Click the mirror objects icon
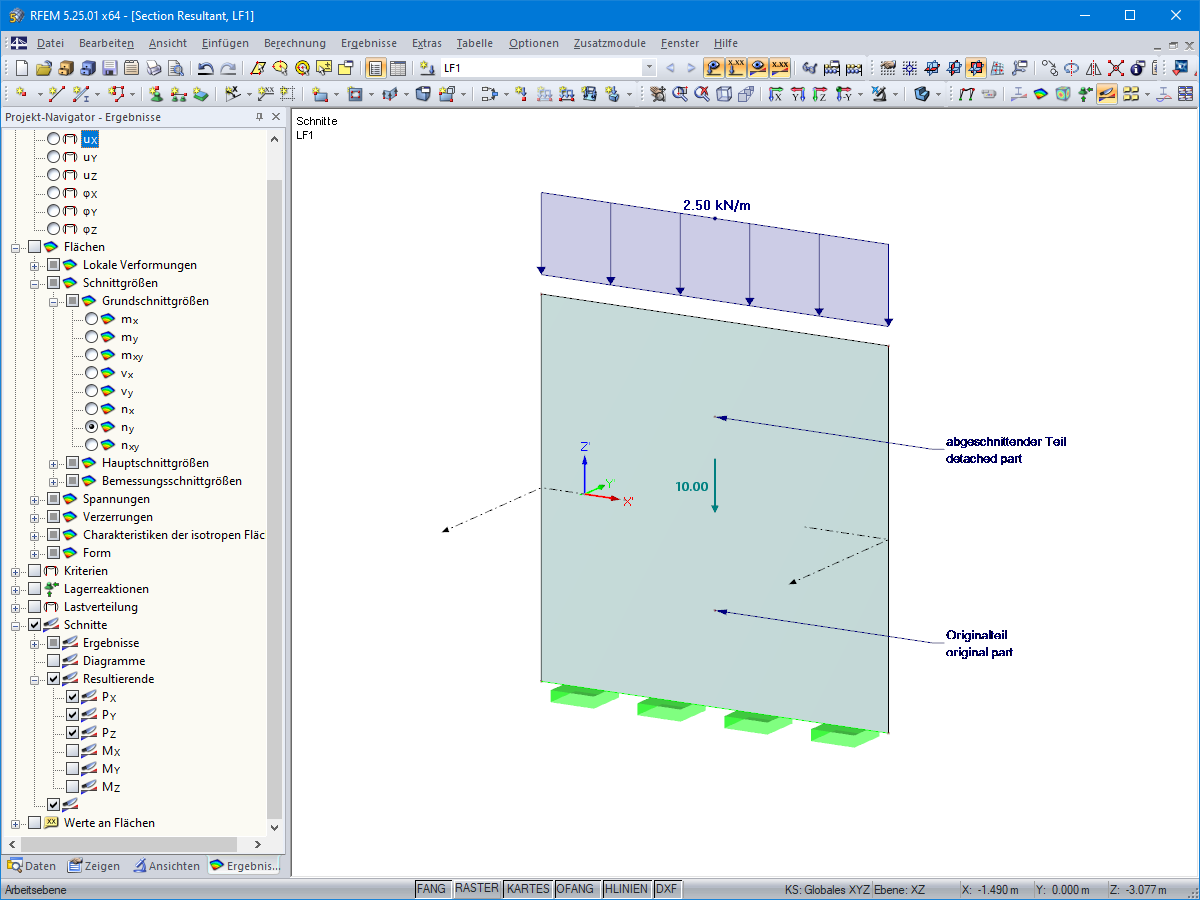The width and height of the screenshot is (1200, 900). point(1093,68)
